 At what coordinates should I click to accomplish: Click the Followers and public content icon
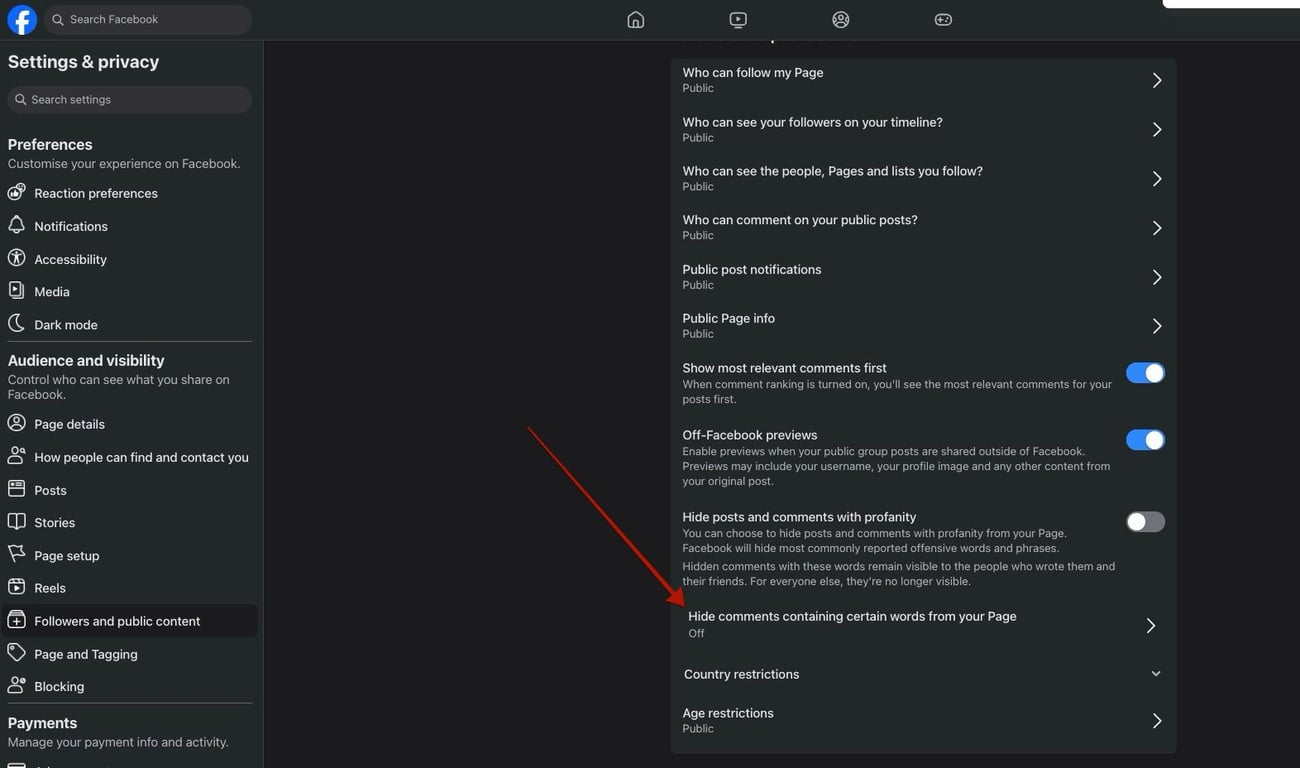[17, 620]
